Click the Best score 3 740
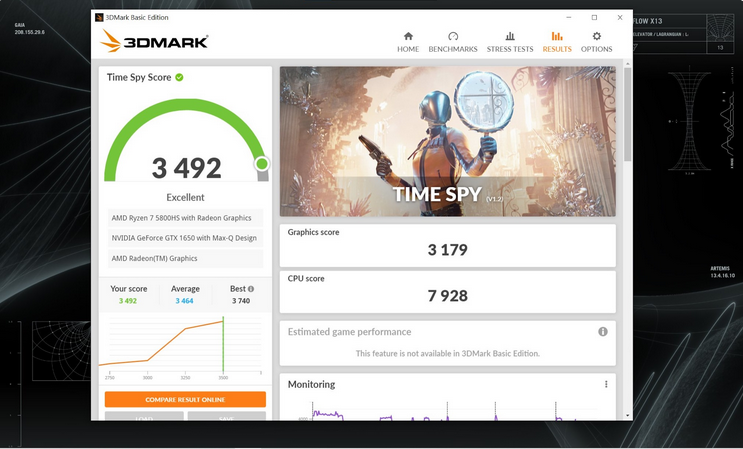 [241, 301]
